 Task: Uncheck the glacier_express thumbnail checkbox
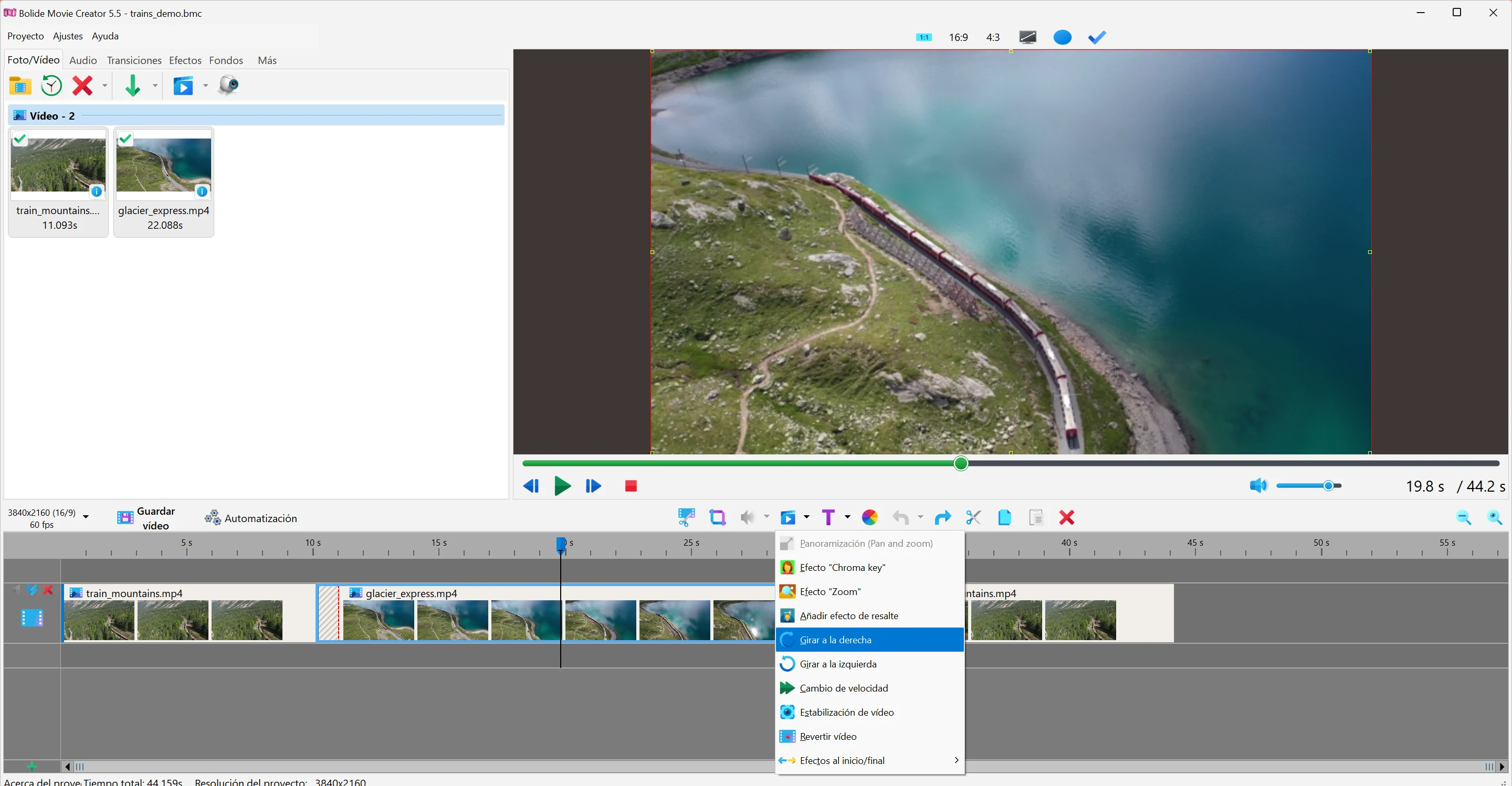(125, 139)
